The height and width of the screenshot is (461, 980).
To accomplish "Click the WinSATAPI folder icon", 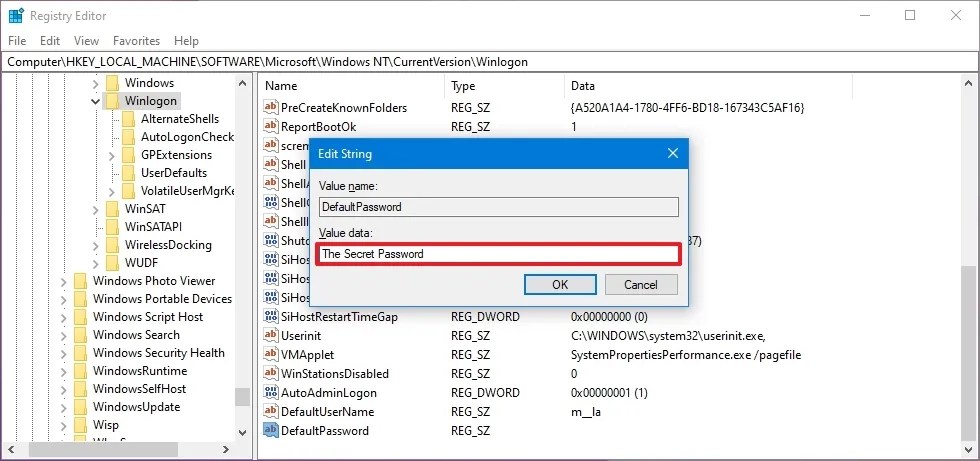I will [112, 227].
